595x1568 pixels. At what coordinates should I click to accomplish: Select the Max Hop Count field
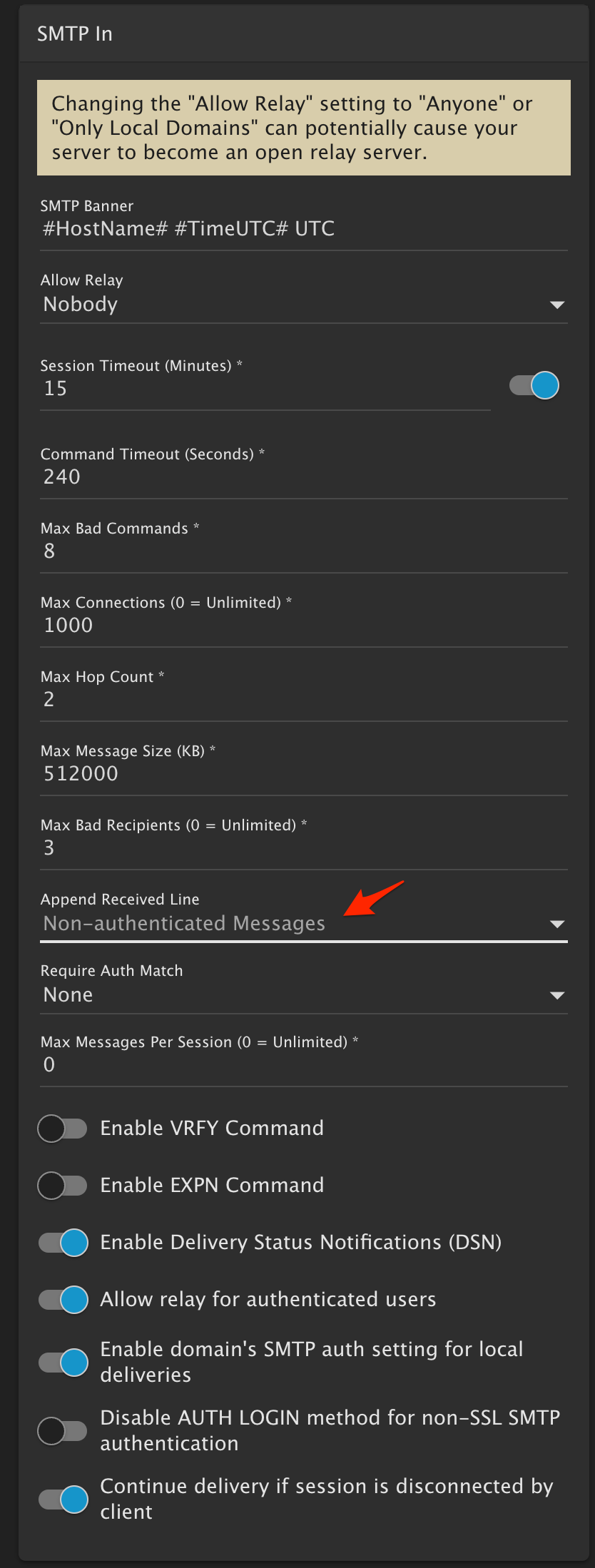303,700
